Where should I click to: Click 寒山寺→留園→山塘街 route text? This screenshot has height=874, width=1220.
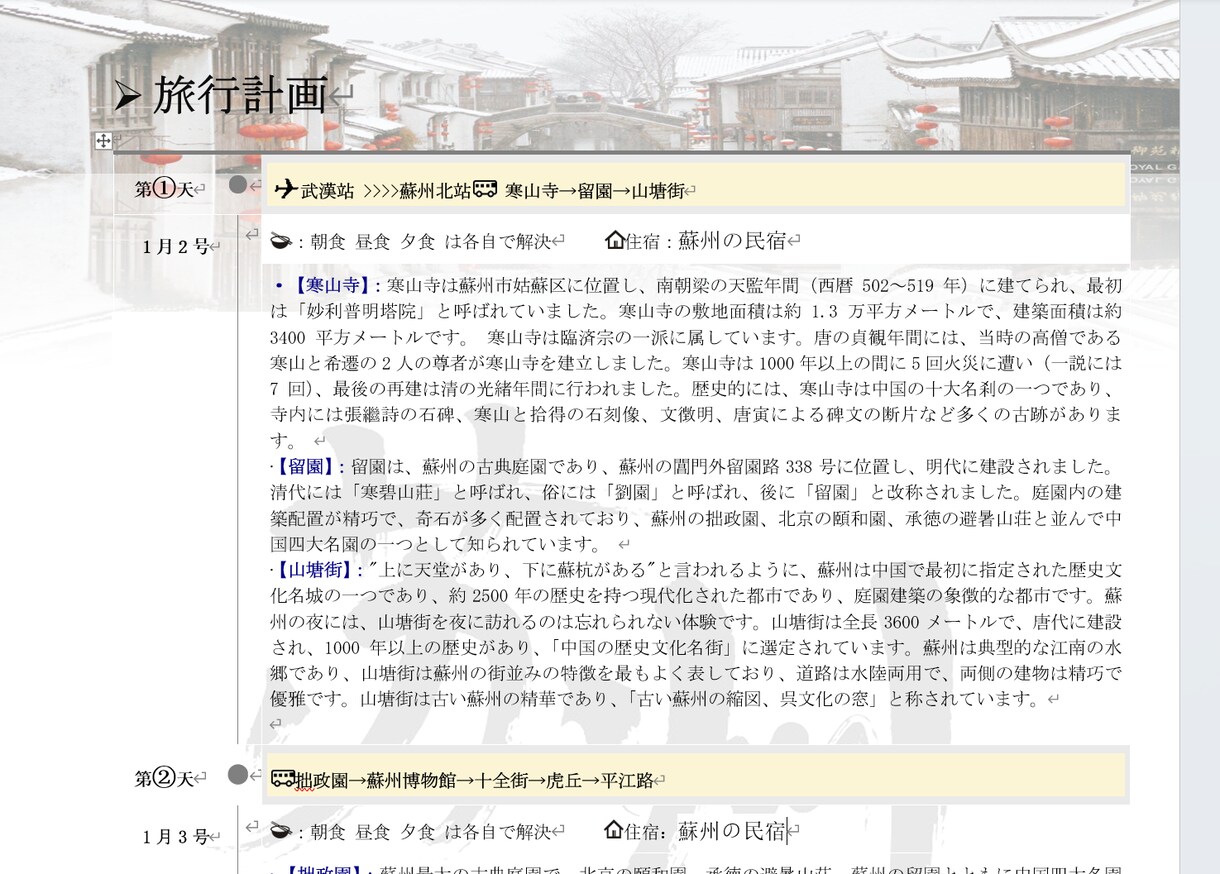[x=594, y=190]
